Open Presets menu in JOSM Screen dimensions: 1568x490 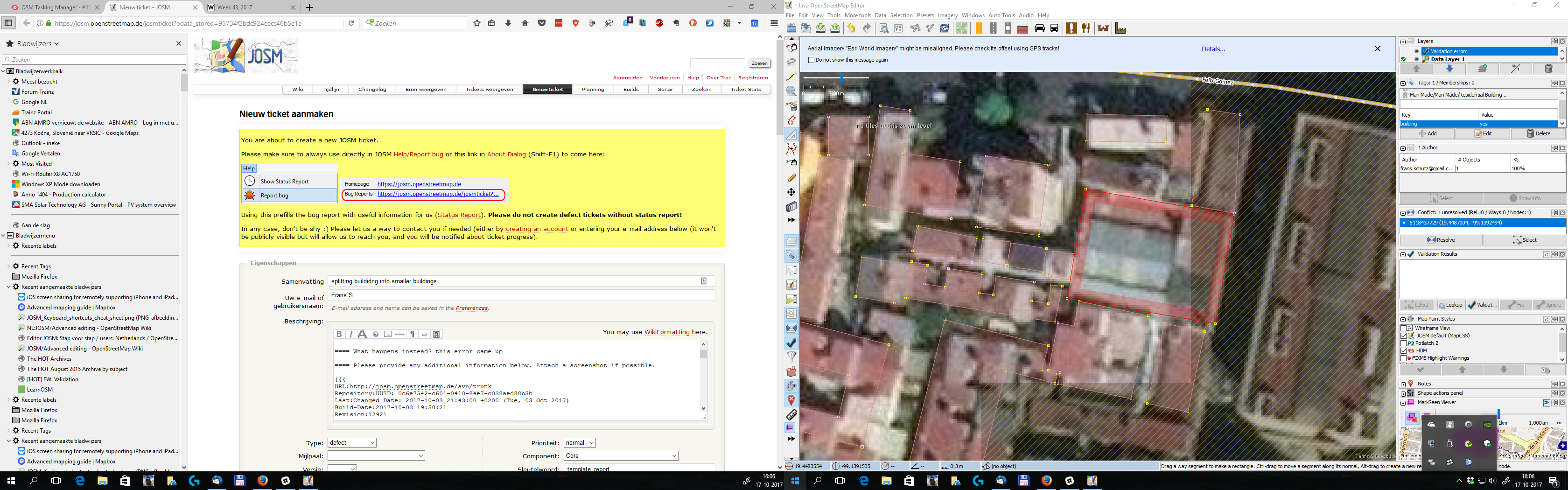[925, 15]
